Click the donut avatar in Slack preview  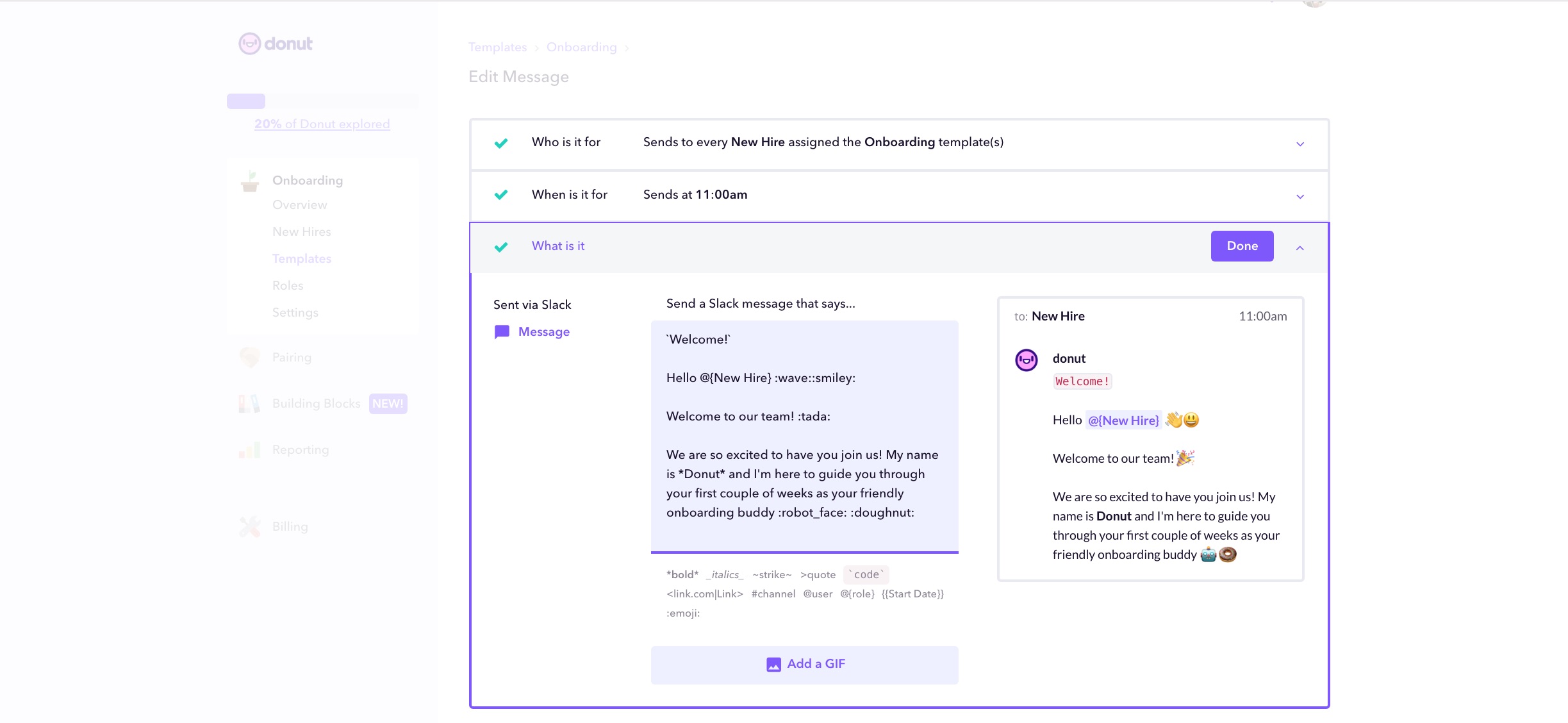[x=1027, y=360]
